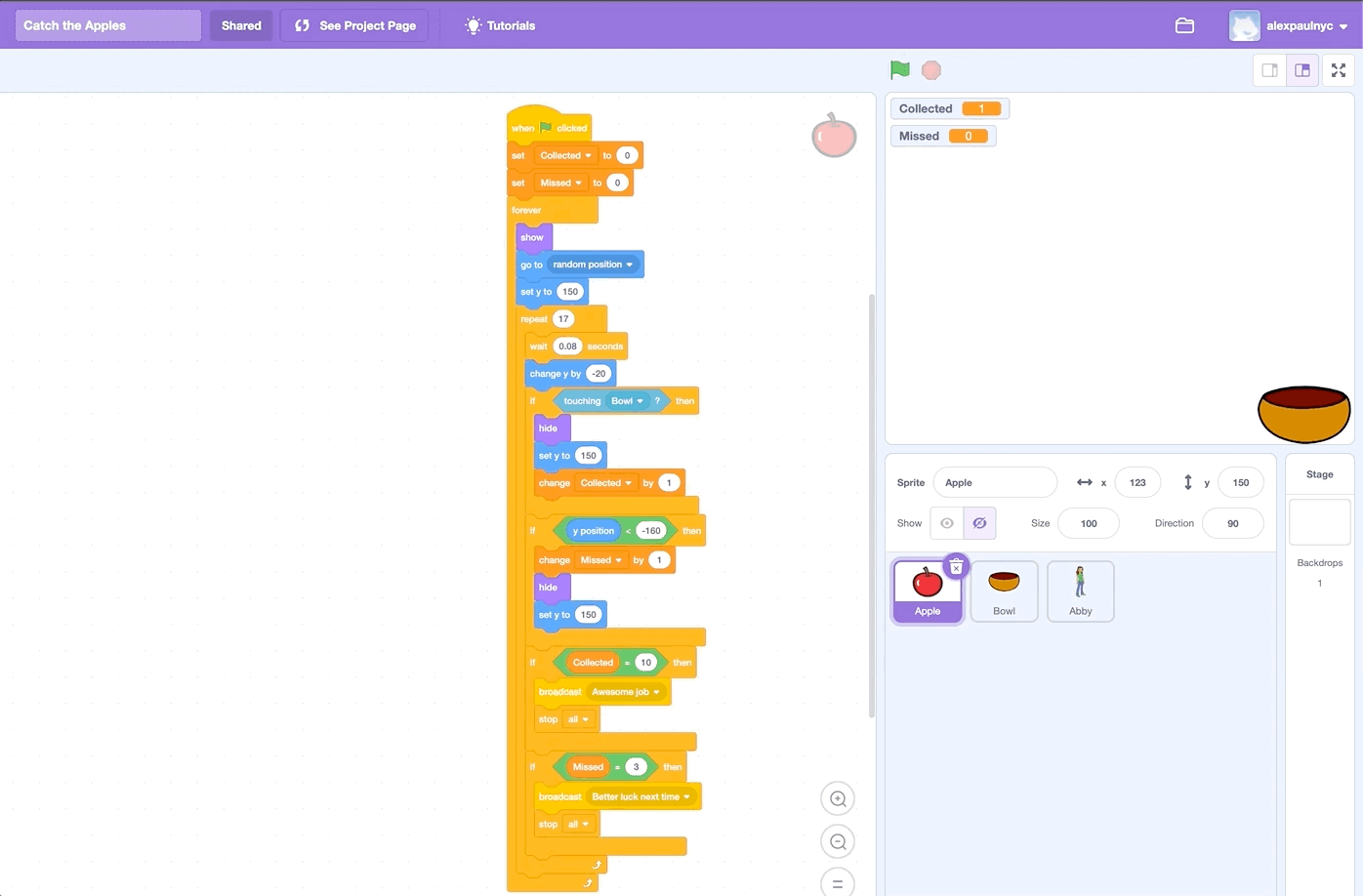Zoom out of the code workspace
This screenshot has height=896, width=1363.
[838, 841]
